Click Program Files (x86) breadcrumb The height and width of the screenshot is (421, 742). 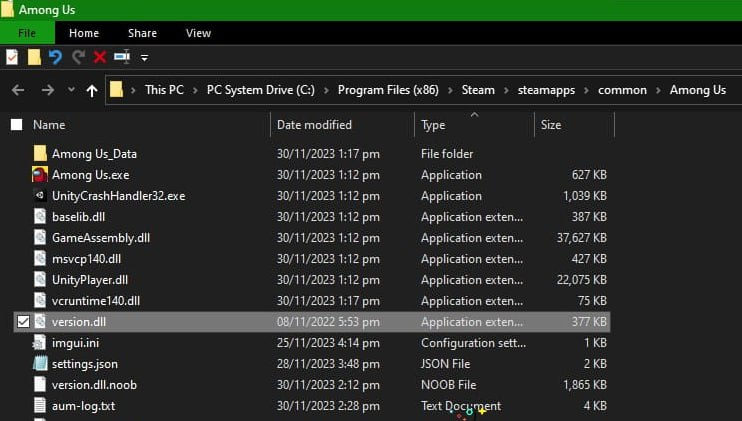coord(388,90)
